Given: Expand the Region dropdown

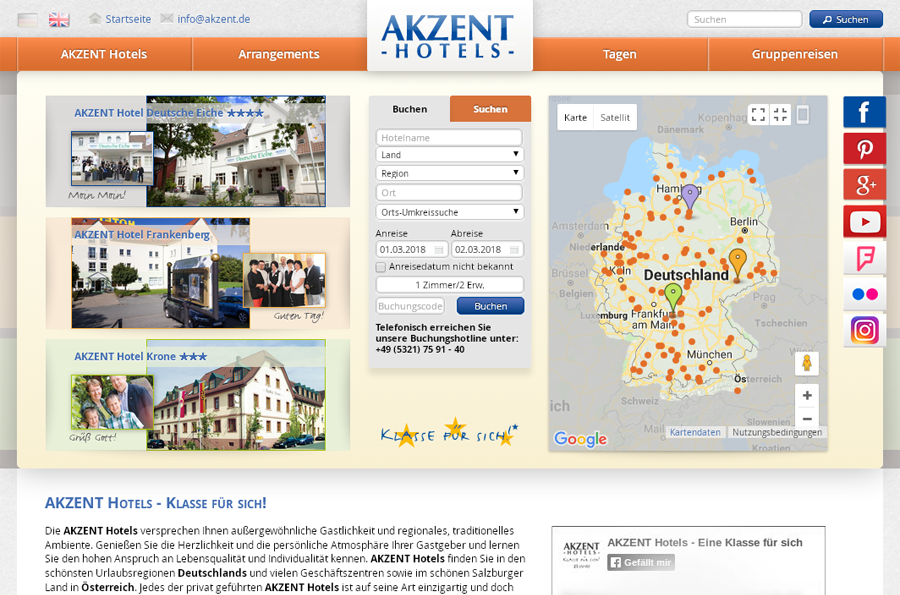Looking at the screenshot, I should (x=449, y=173).
